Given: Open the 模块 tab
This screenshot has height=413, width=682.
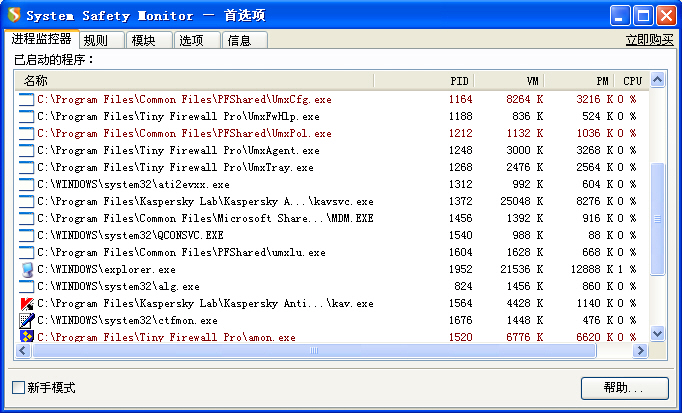Looking at the screenshot, I should (150, 40).
